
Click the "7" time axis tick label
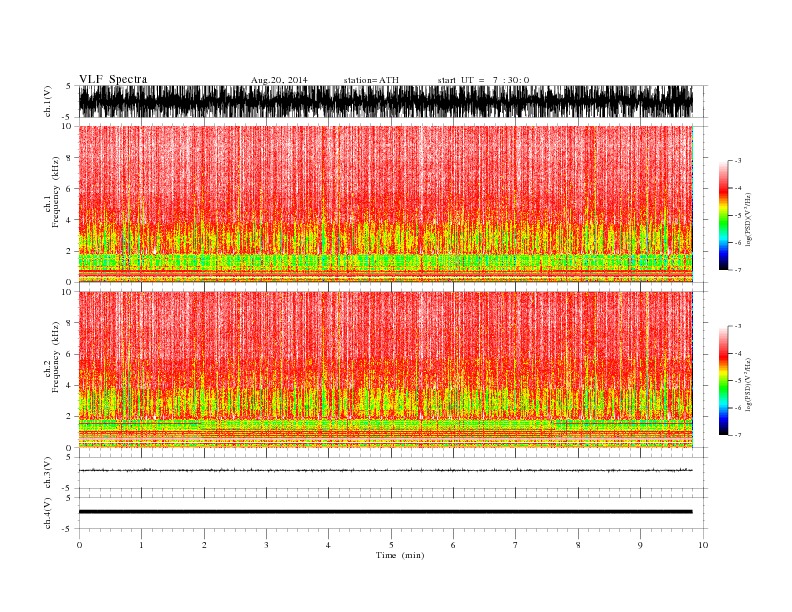(x=516, y=545)
